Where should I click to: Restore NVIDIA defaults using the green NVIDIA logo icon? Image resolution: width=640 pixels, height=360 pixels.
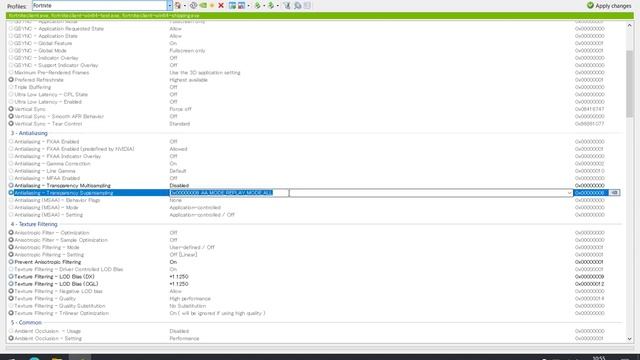click(x=203, y=5)
